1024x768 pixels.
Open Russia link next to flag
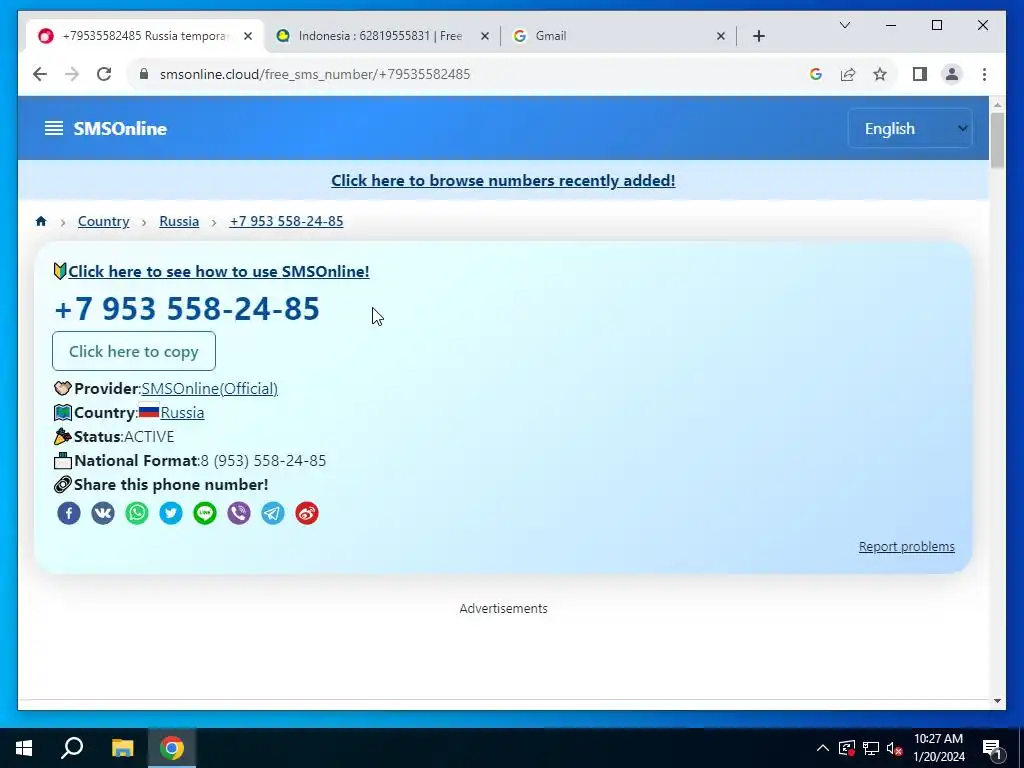click(182, 413)
